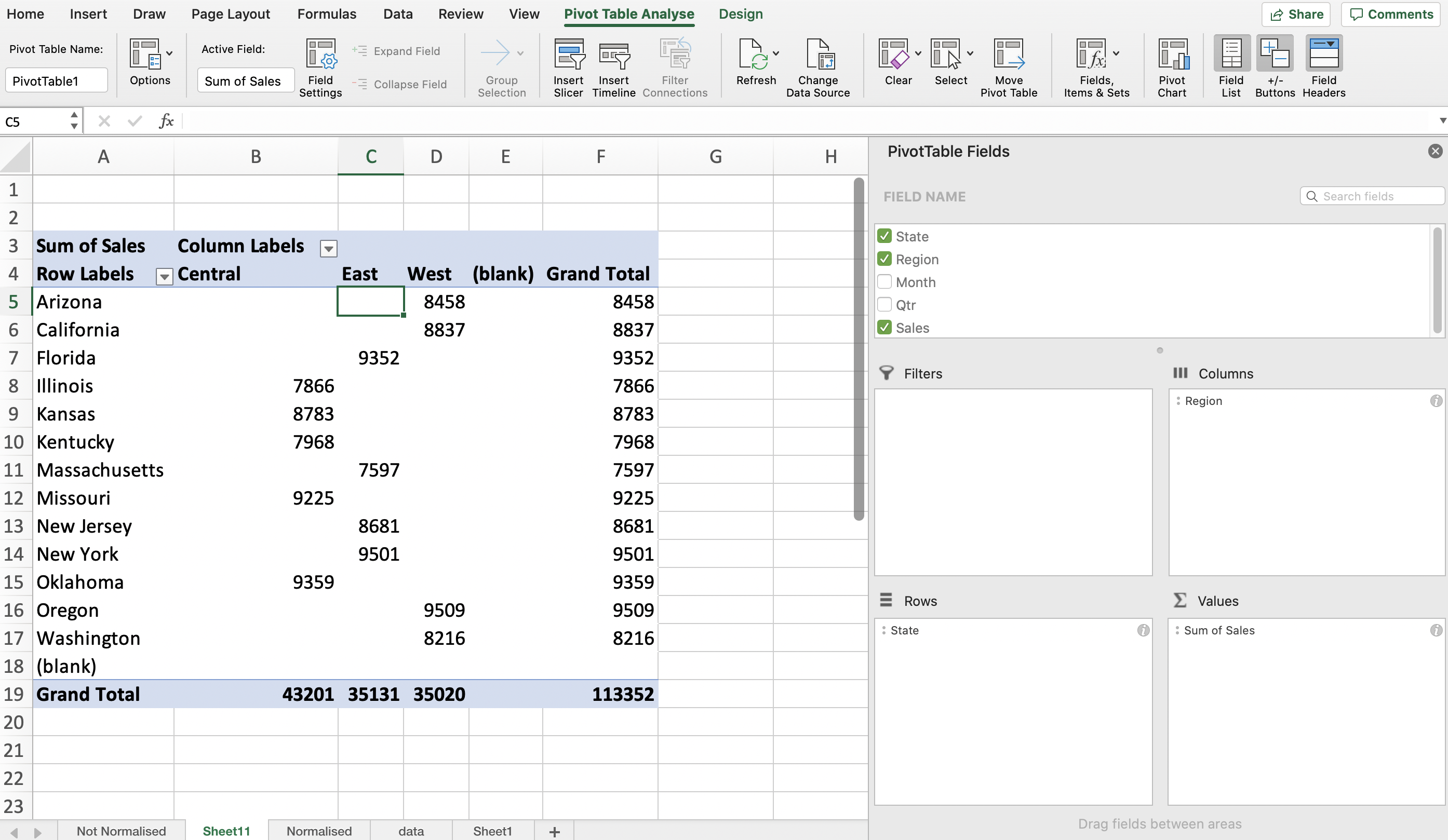Toggle the Month field checkbox
This screenshot has height=840, width=1448.
coord(885,282)
